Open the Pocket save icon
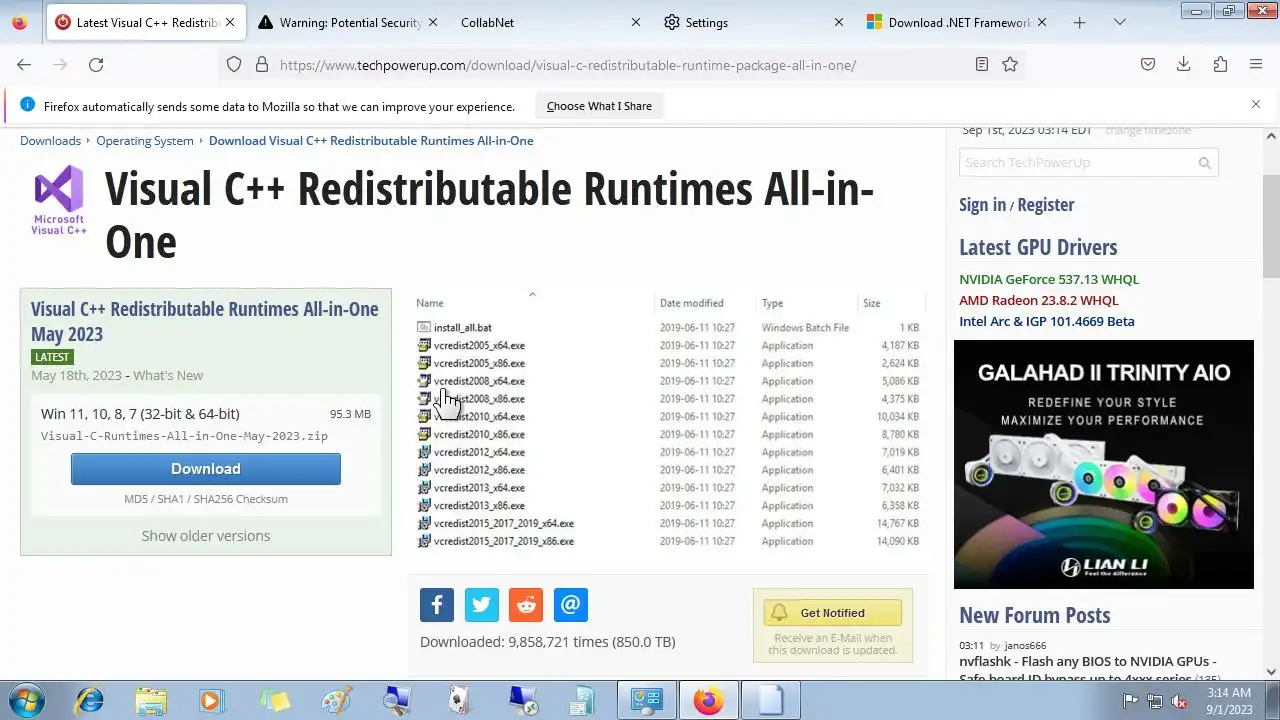 coord(1148,64)
